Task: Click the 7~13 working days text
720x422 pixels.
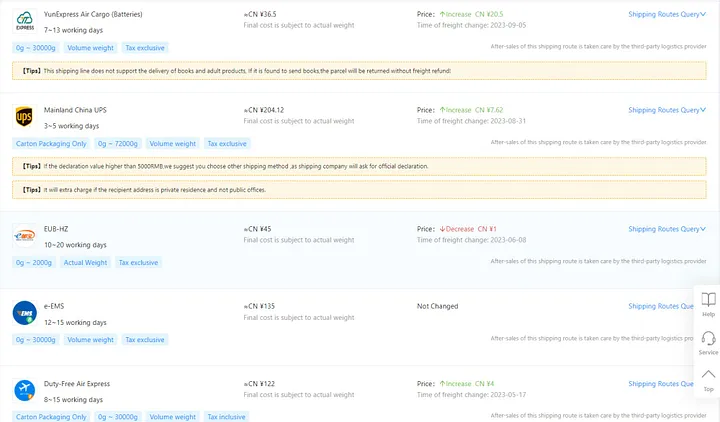Action: point(73,30)
